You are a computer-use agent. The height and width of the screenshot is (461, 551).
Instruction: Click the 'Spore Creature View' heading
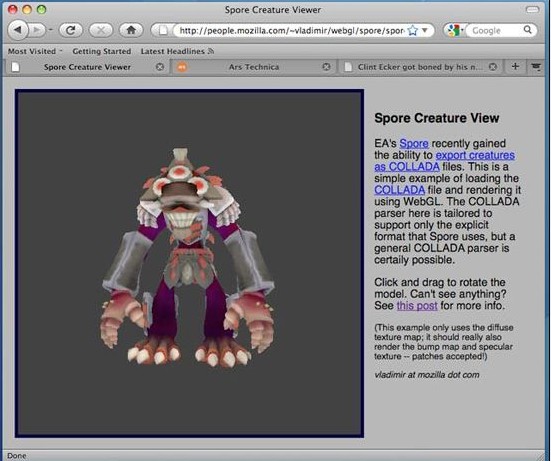[x=436, y=118]
